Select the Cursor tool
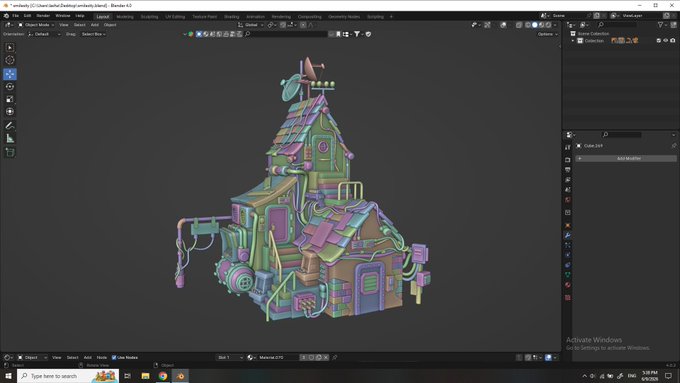 tap(10, 60)
